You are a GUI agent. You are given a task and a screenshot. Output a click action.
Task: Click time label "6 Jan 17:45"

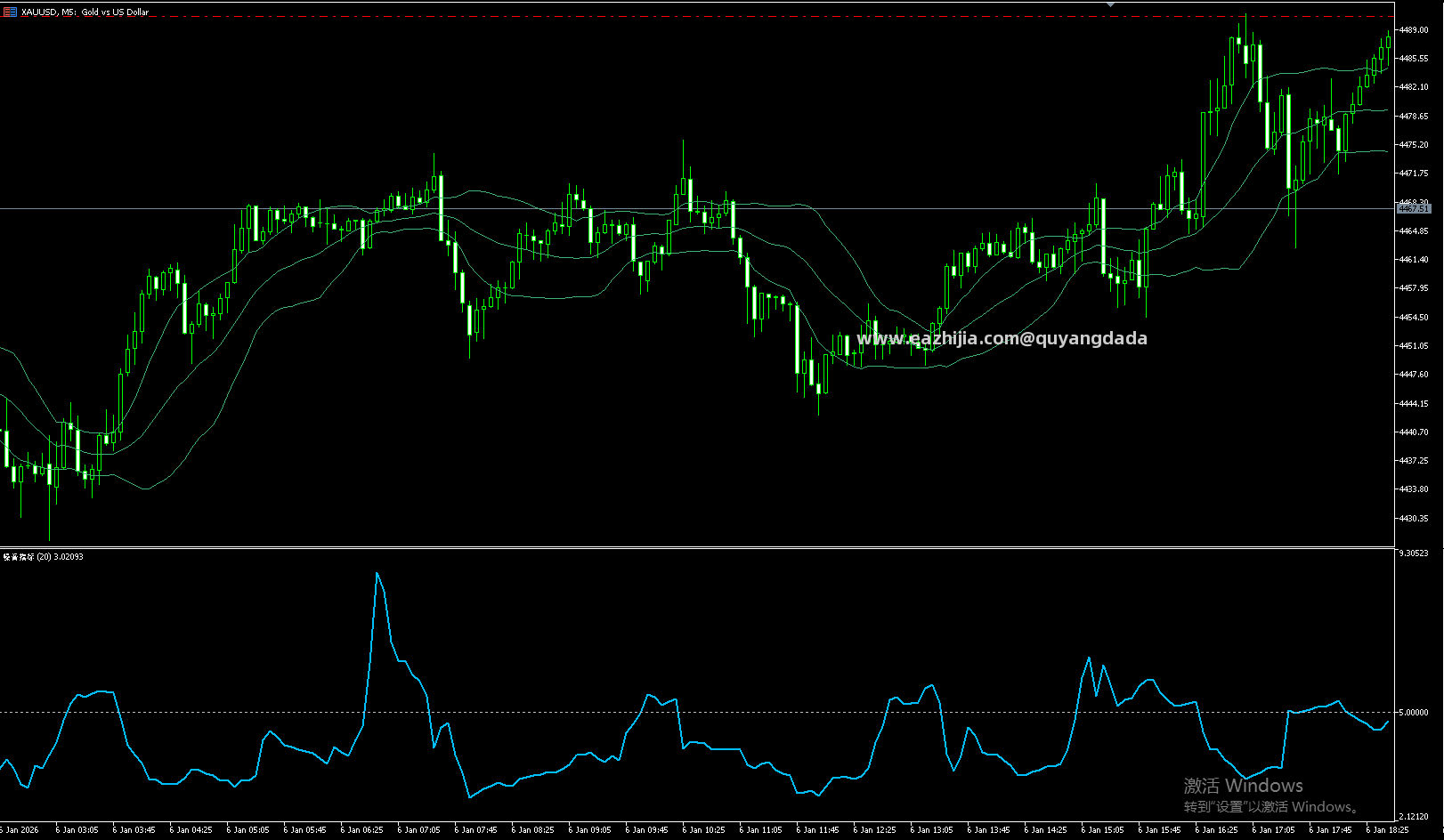pyautogui.click(x=1330, y=830)
